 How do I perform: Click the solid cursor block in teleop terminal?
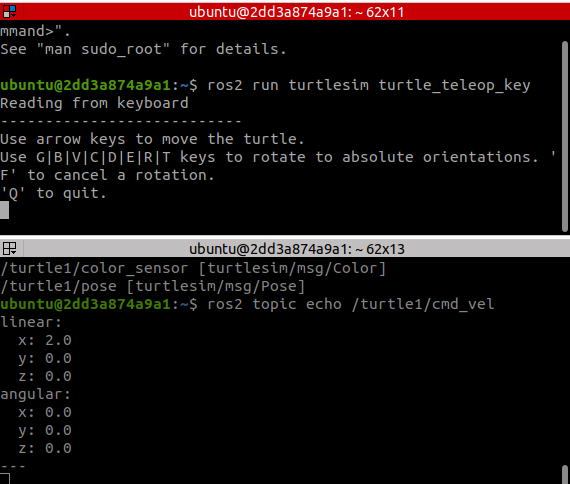coord(4,211)
